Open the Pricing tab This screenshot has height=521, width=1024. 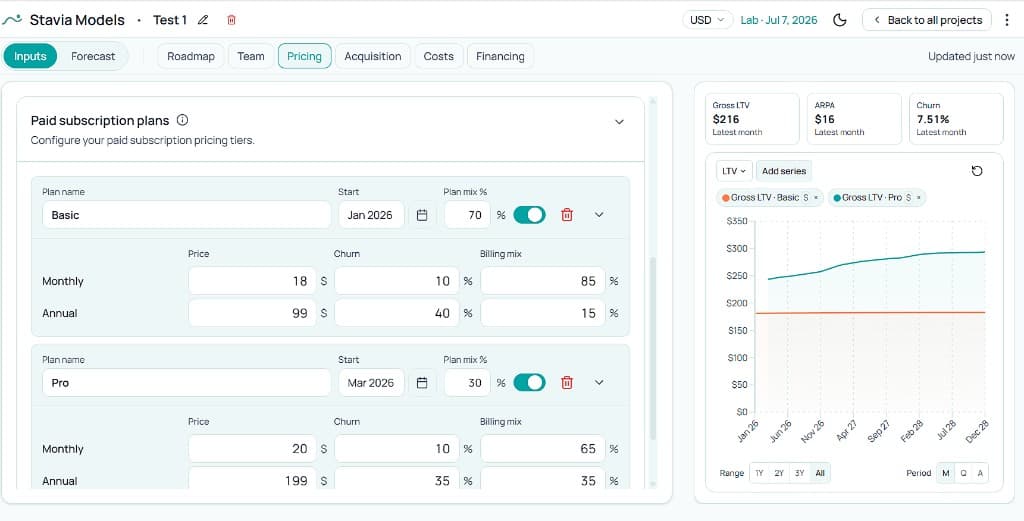click(x=304, y=56)
